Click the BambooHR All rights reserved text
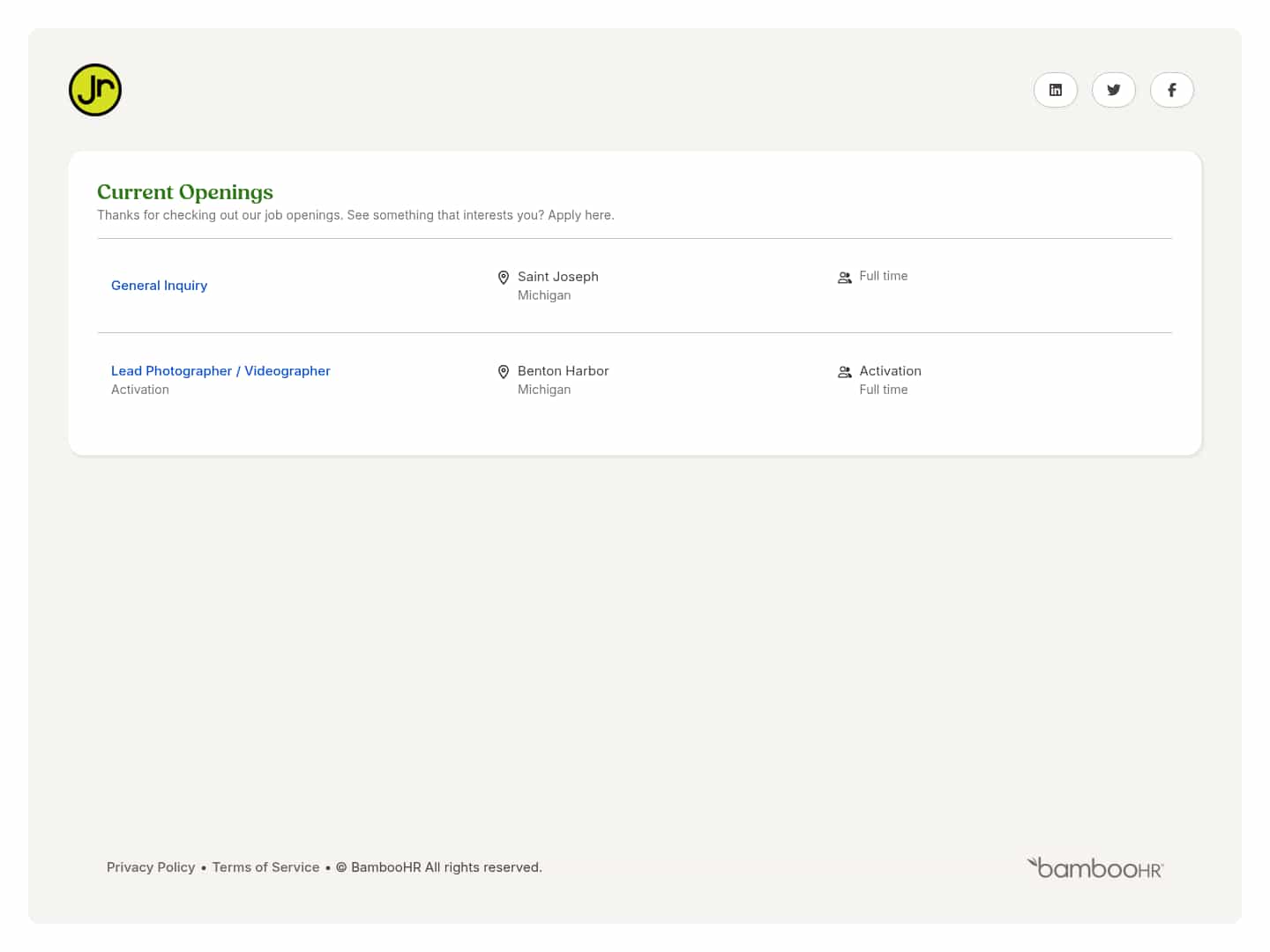 445,867
